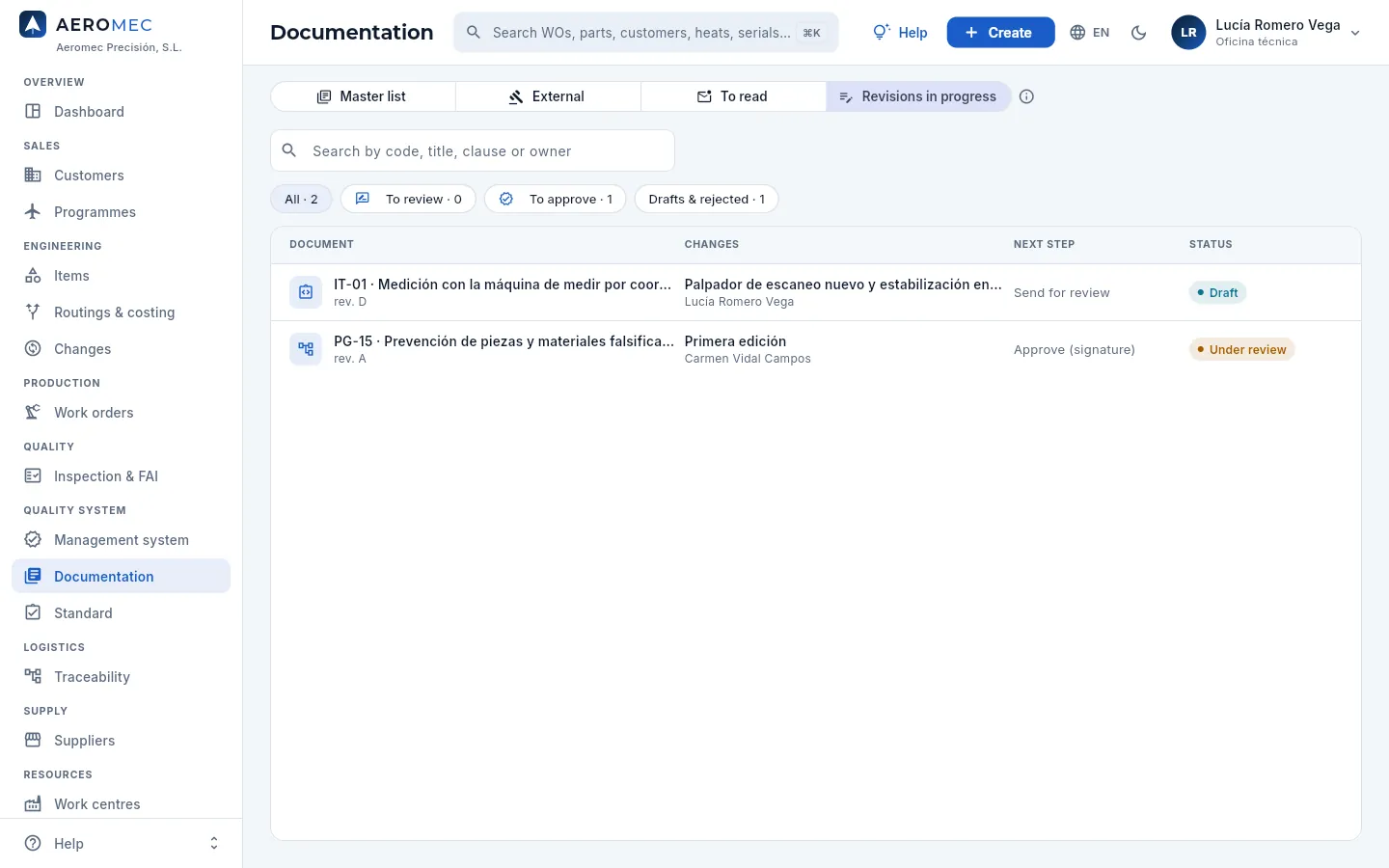This screenshot has height=868, width=1389.
Task: Open Work centres in the sidebar
Action: pyautogui.click(x=122, y=804)
